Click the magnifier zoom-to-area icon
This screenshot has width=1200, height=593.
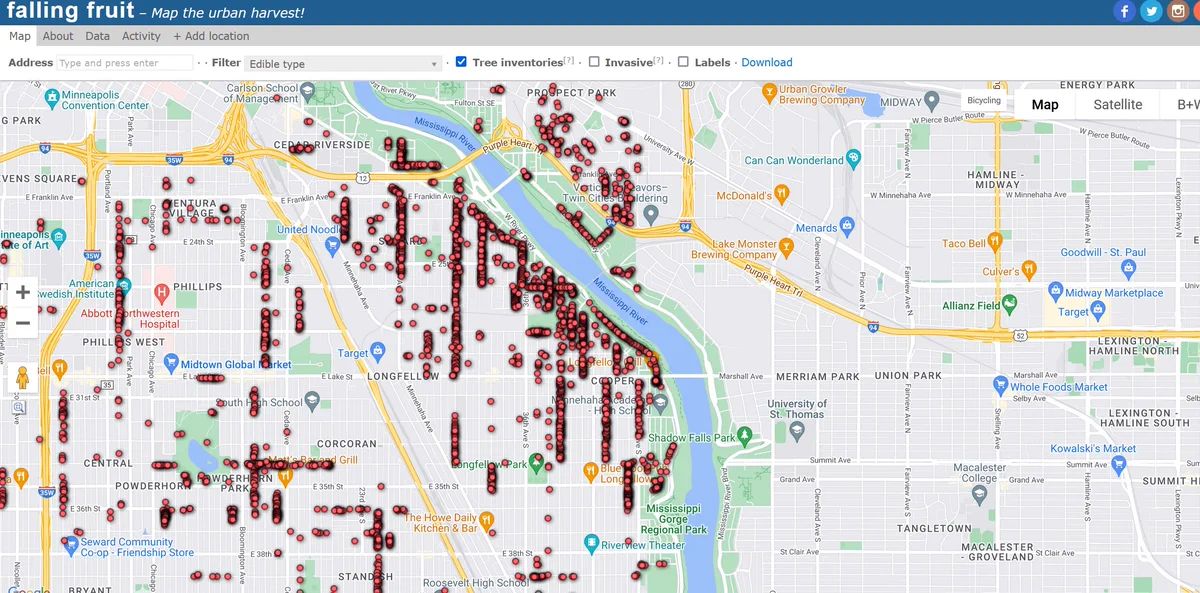click(x=20, y=408)
